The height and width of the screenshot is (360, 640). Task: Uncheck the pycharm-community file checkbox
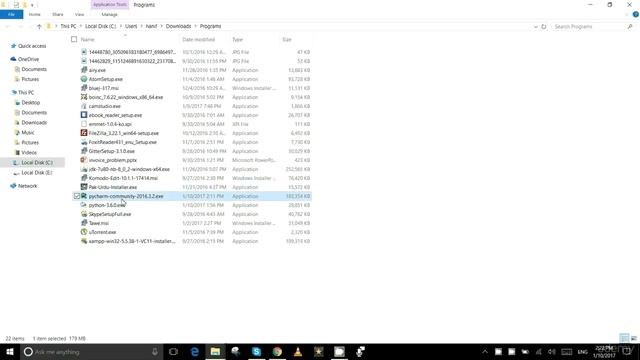click(x=77, y=196)
